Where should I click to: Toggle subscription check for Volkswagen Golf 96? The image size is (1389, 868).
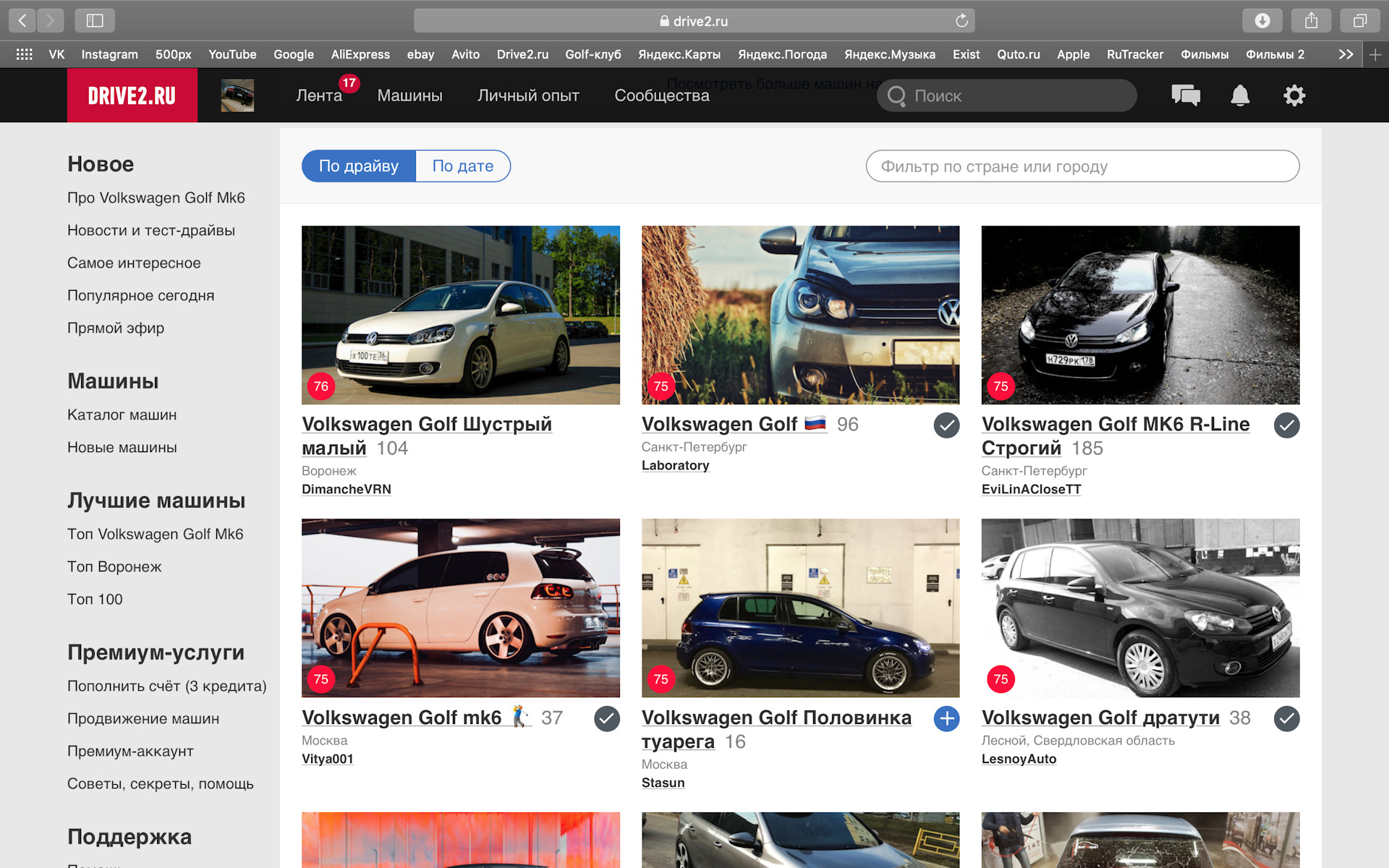pyautogui.click(x=946, y=425)
